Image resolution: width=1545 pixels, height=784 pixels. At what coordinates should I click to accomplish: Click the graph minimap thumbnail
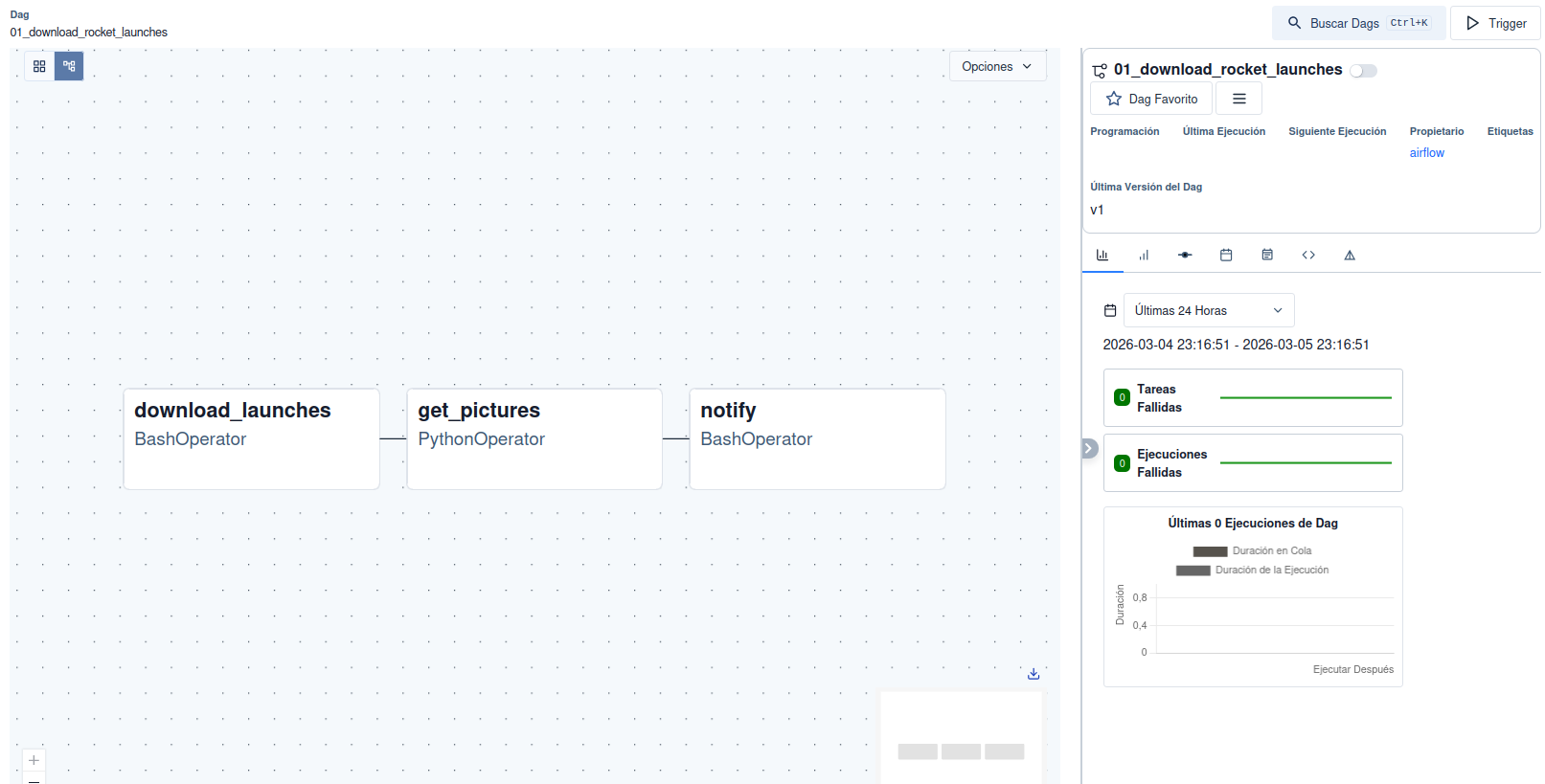click(x=961, y=737)
